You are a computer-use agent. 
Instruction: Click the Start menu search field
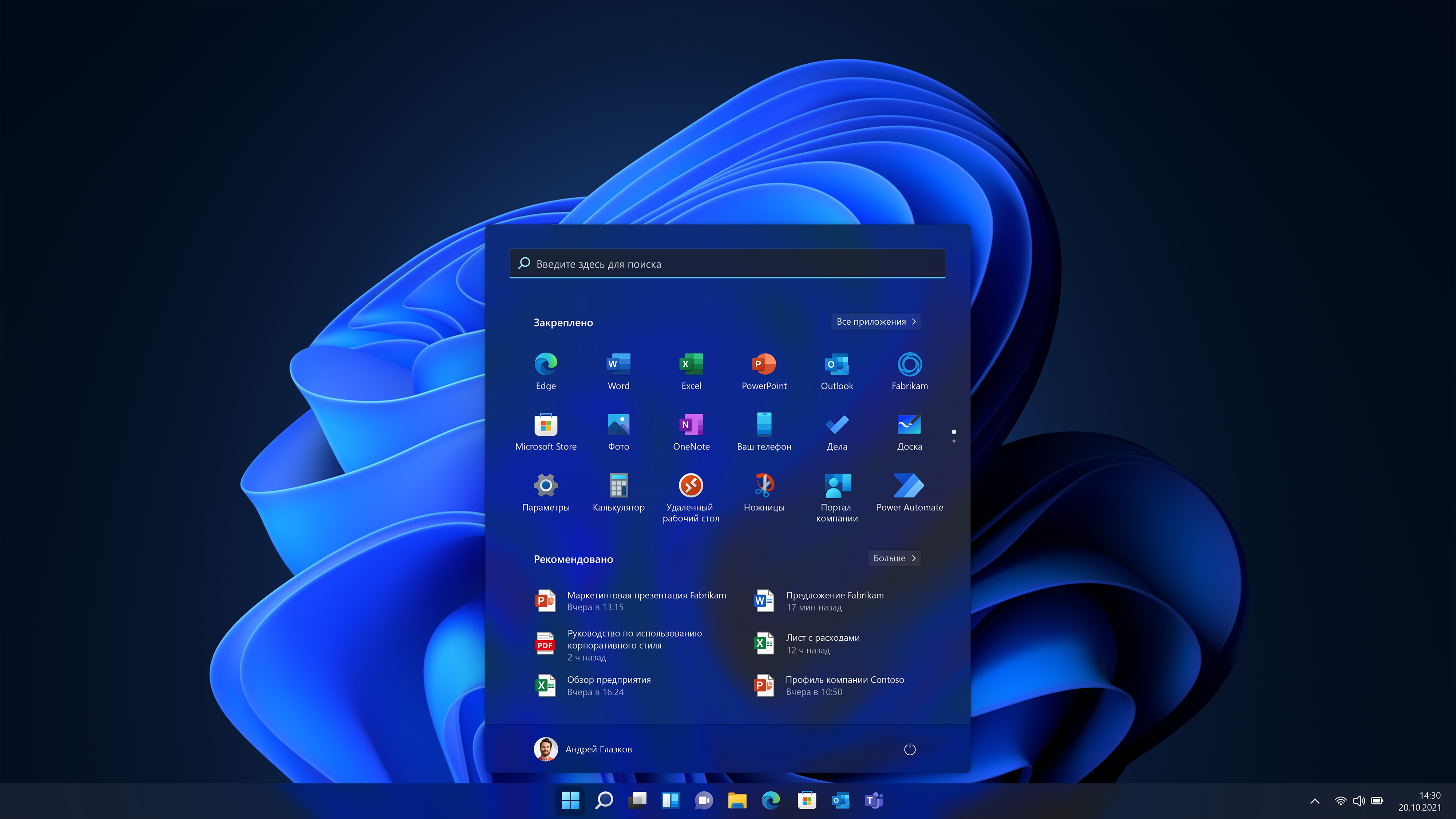(727, 263)
